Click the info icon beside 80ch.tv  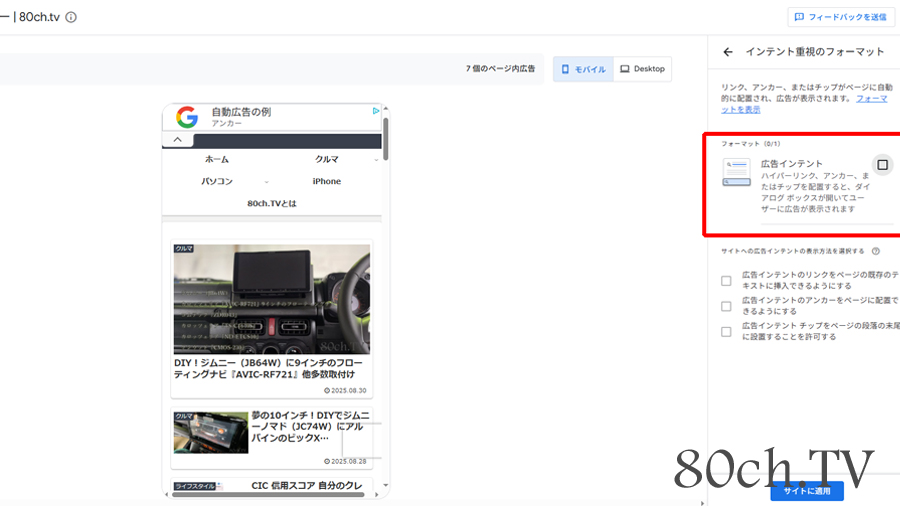coord(71,17)
